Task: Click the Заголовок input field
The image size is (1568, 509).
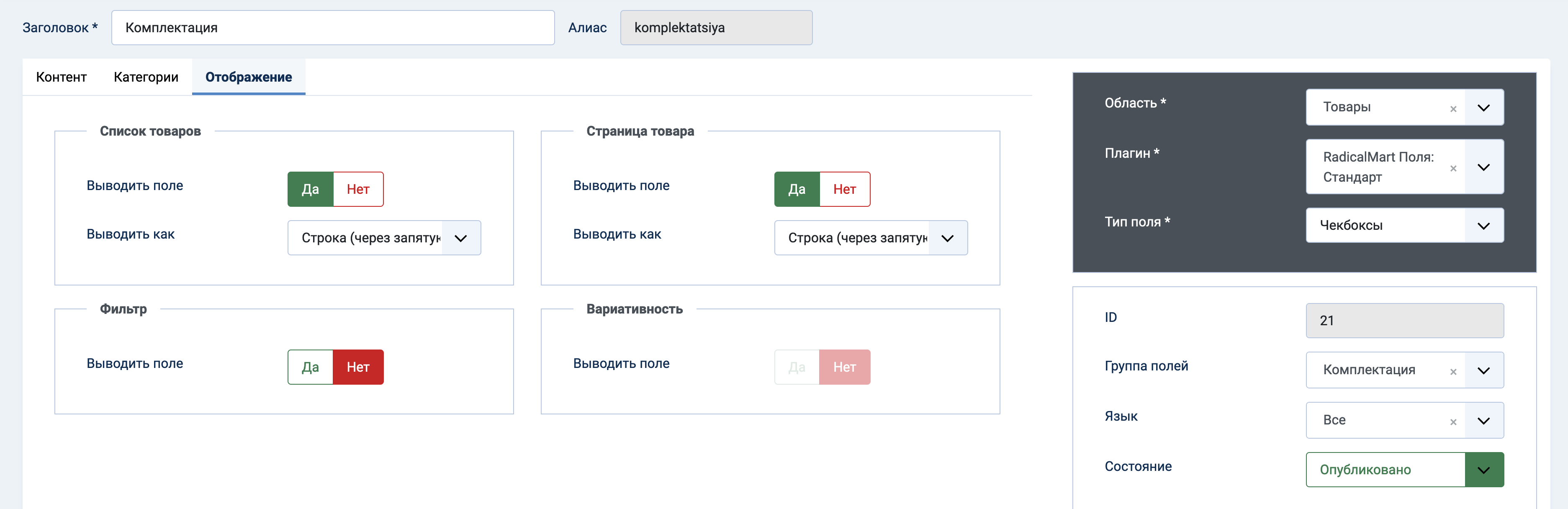Action: (x=332, y=28)
